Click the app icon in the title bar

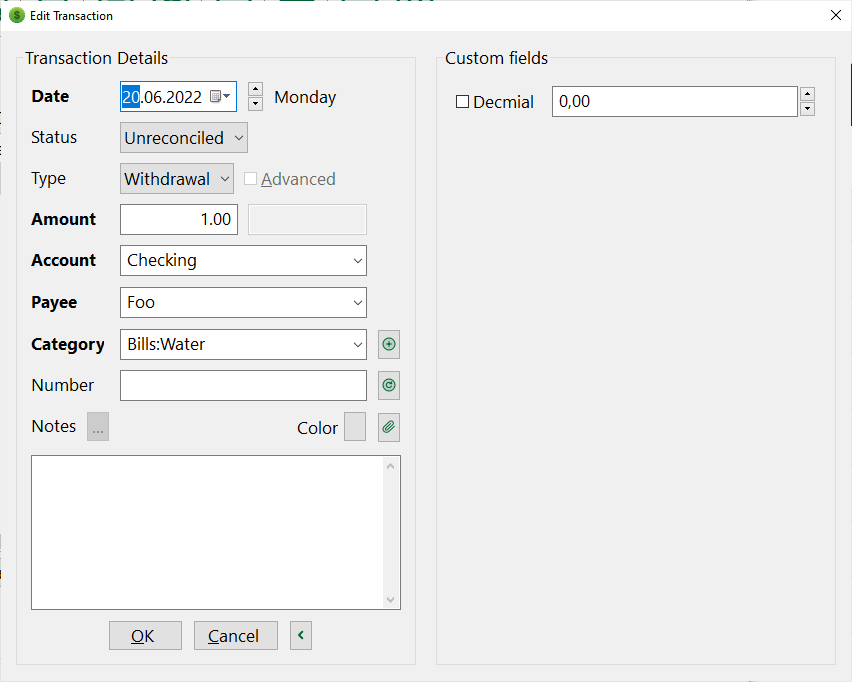click(x=14, y=15)
